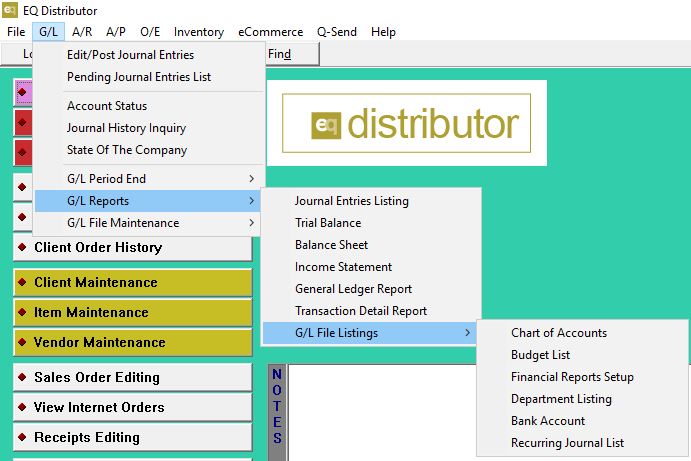691x461 pixels.
Task: Choose Pending Journal Entries List
Action: pyautogui.click(x=149, y=77)
